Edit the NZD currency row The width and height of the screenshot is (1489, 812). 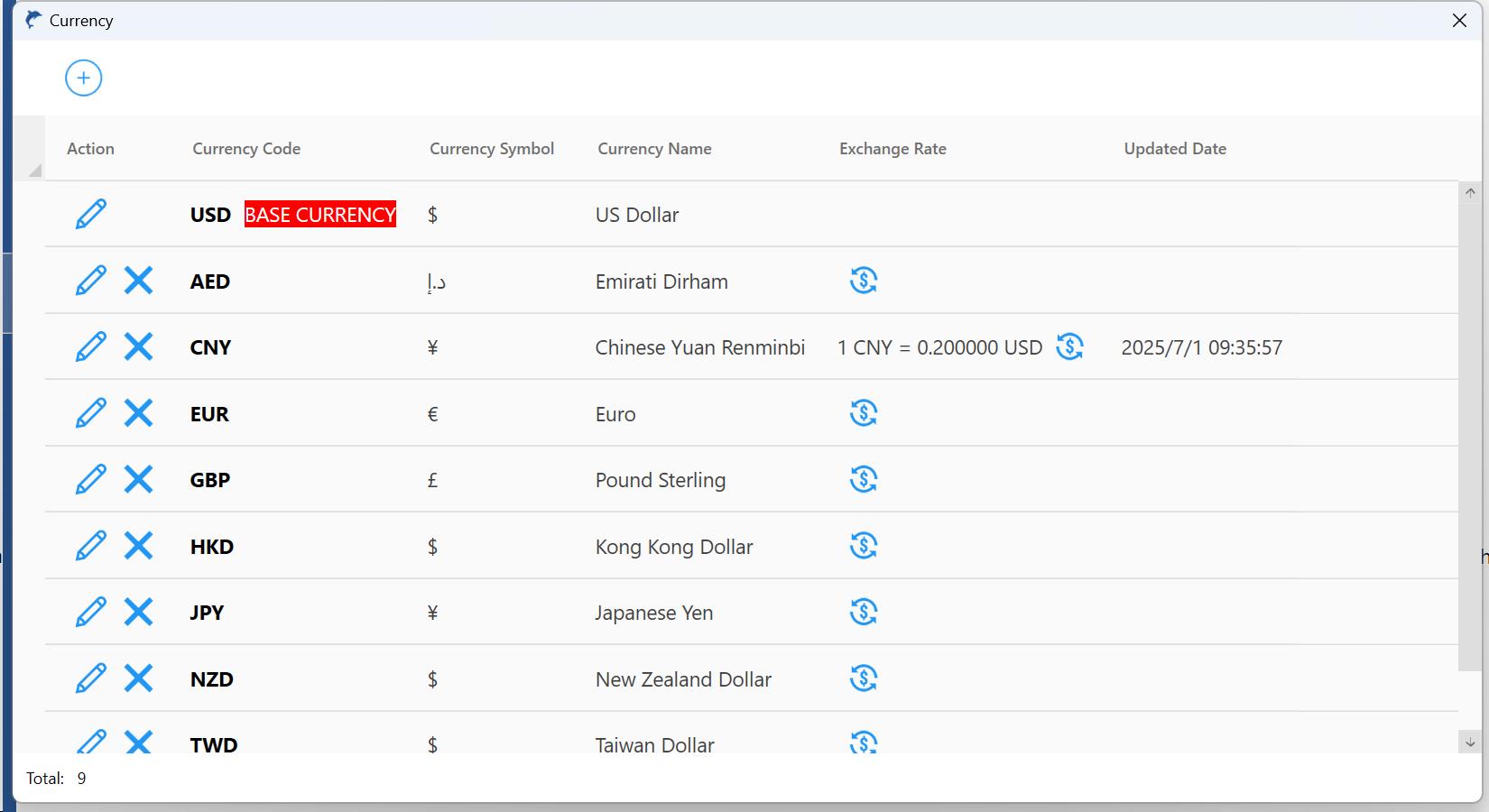click(x=90, y=678)
